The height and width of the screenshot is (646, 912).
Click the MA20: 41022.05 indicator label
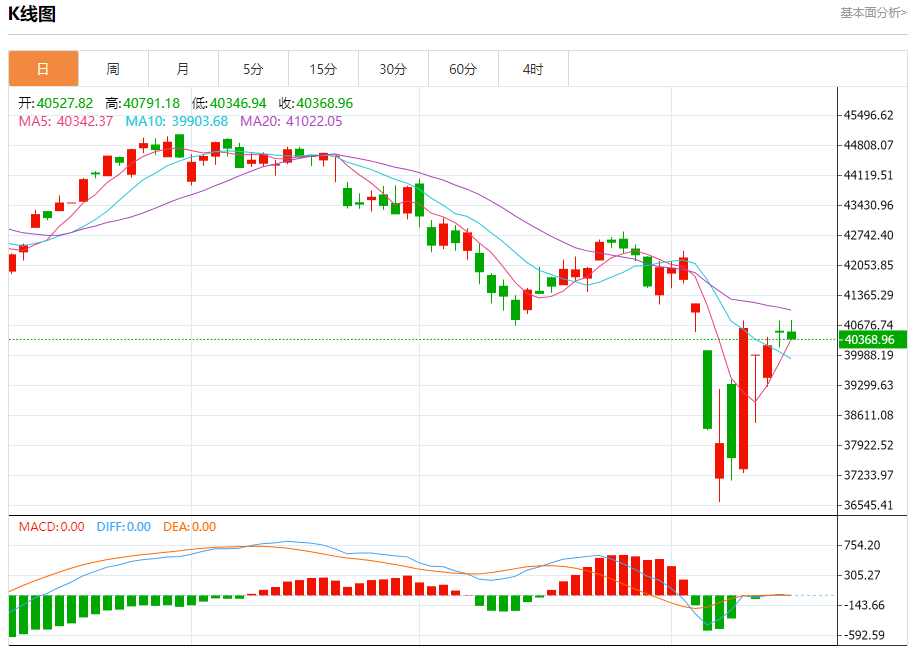(291, 122)
